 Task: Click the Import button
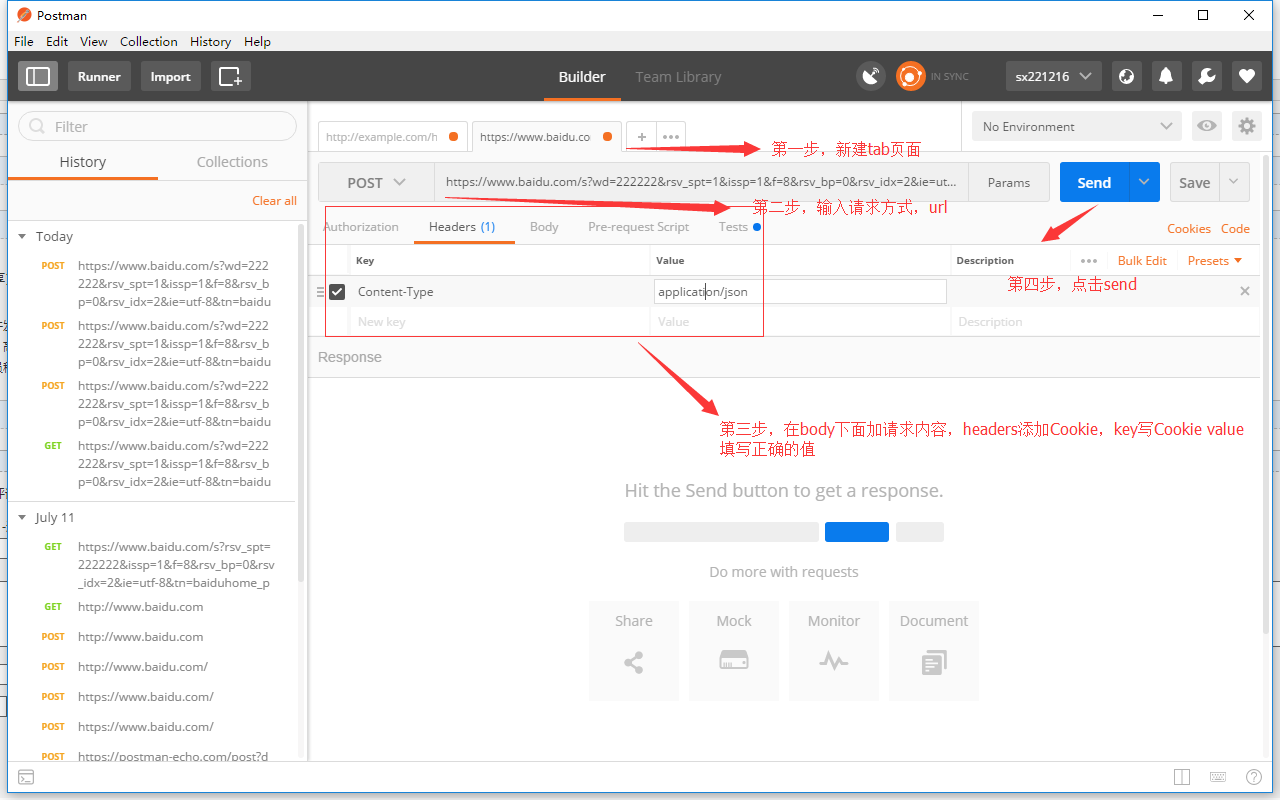[x=170, y=76]
